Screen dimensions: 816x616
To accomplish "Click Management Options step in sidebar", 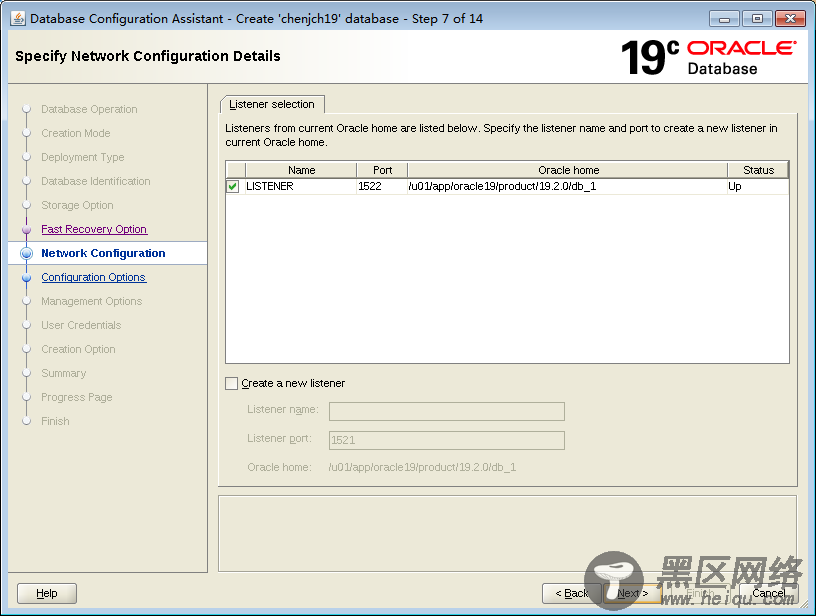I will click(x=92, y=301).
